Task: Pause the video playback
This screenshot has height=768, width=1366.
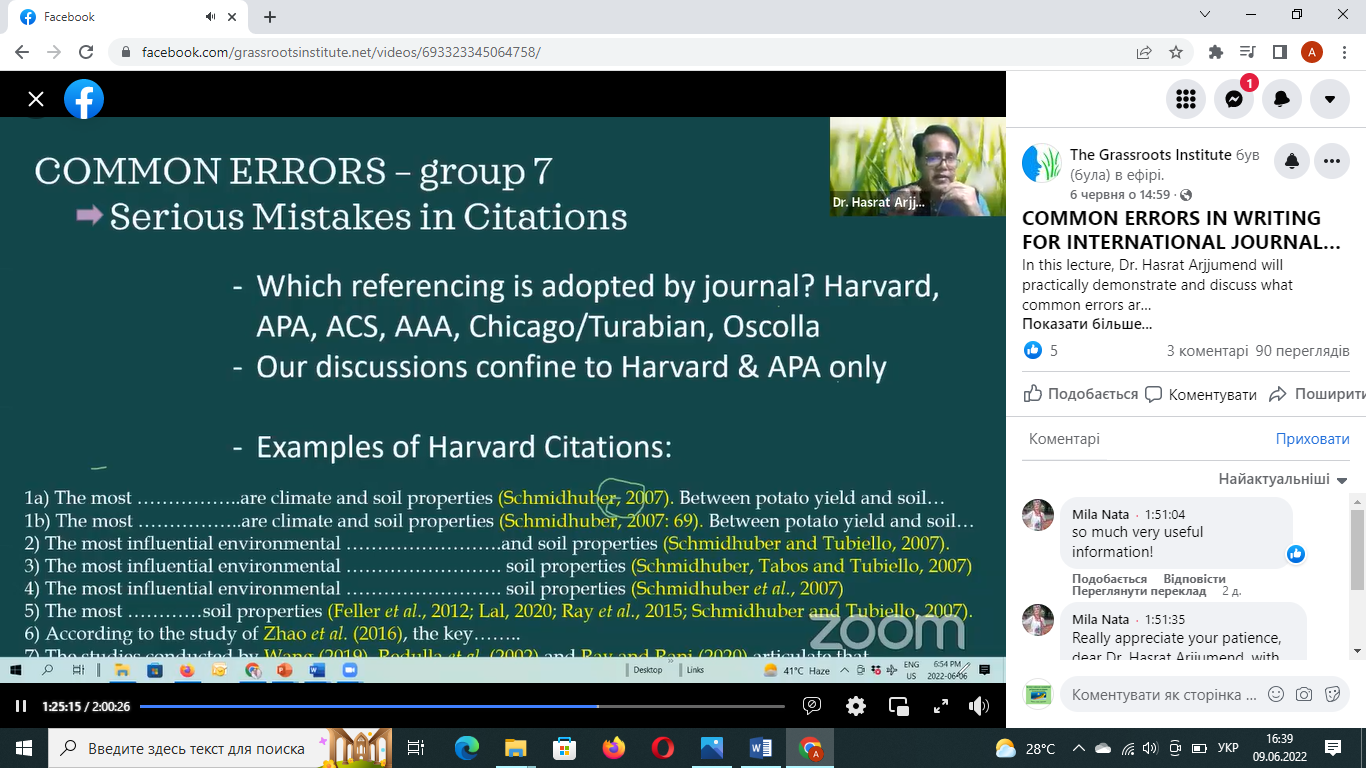Action: (x=21, y=706)
